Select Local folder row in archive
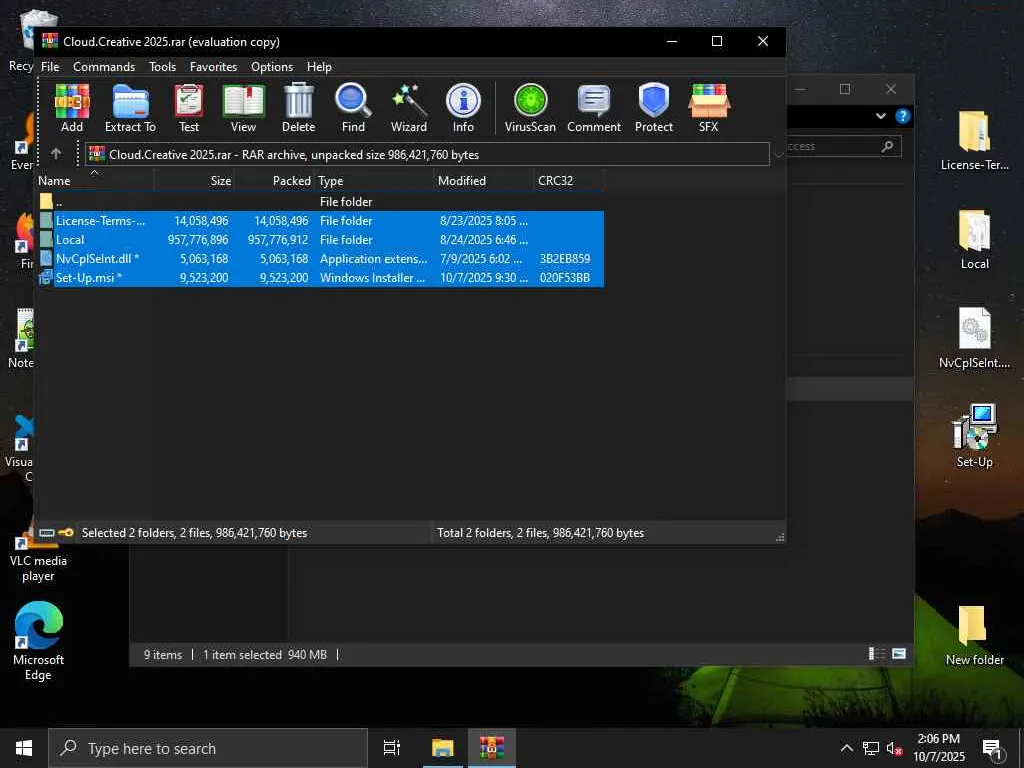This screenshot has height=768, width=1024. [x=320, y=240]
